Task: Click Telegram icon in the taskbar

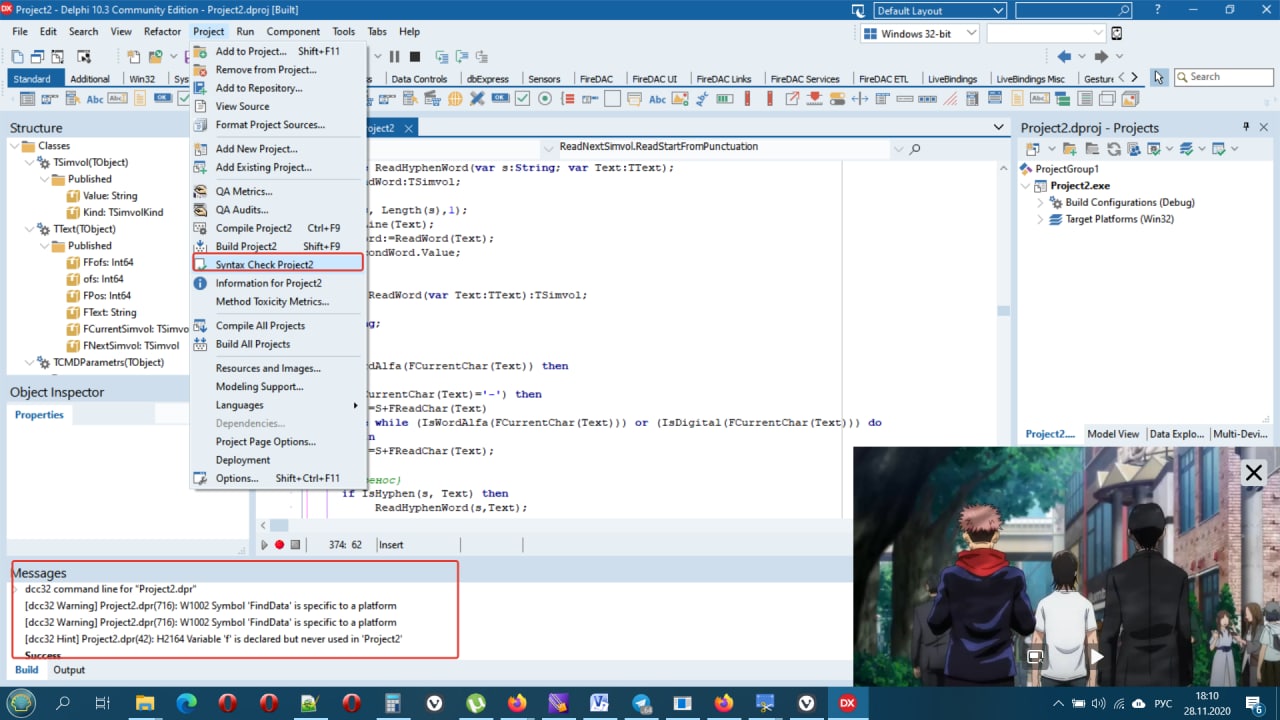Action: point(641,703)
